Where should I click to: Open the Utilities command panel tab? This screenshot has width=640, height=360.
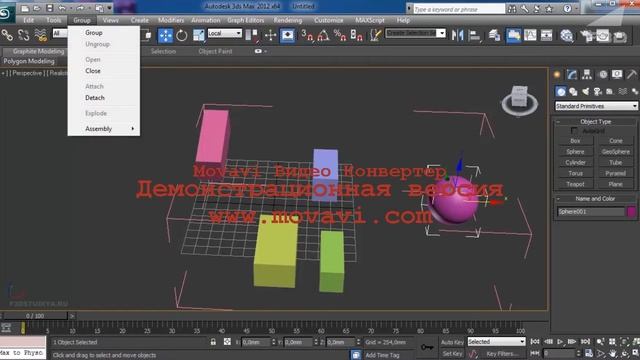[x=632, y=74]
